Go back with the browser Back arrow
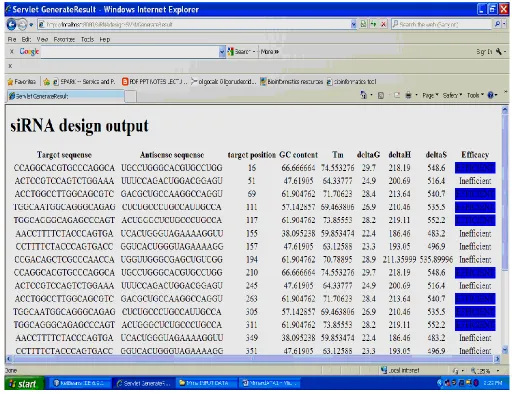The width and height of the screenshot is (512, 394). pos(11,24)
